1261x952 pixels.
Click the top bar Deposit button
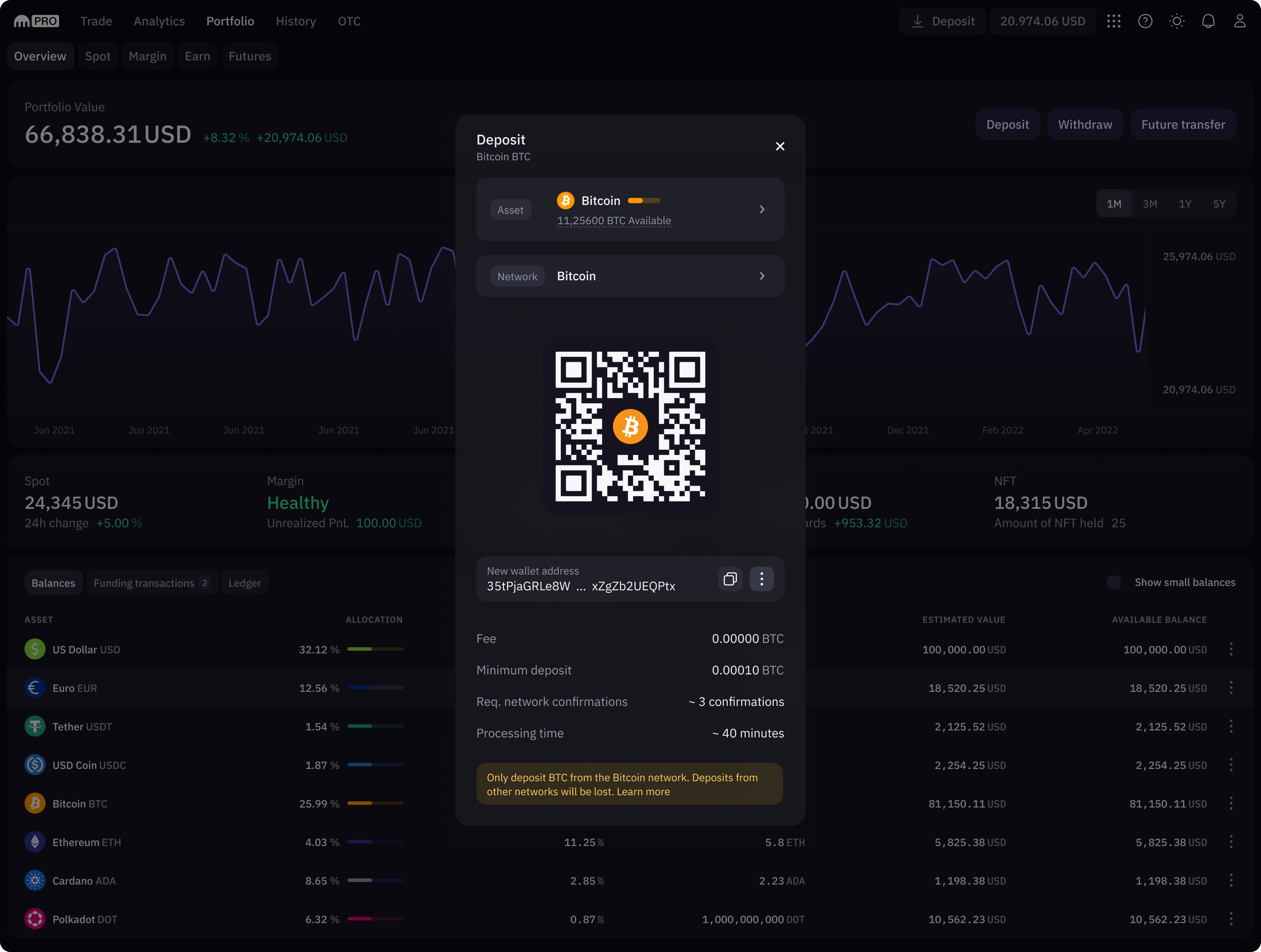coord(942,21)
